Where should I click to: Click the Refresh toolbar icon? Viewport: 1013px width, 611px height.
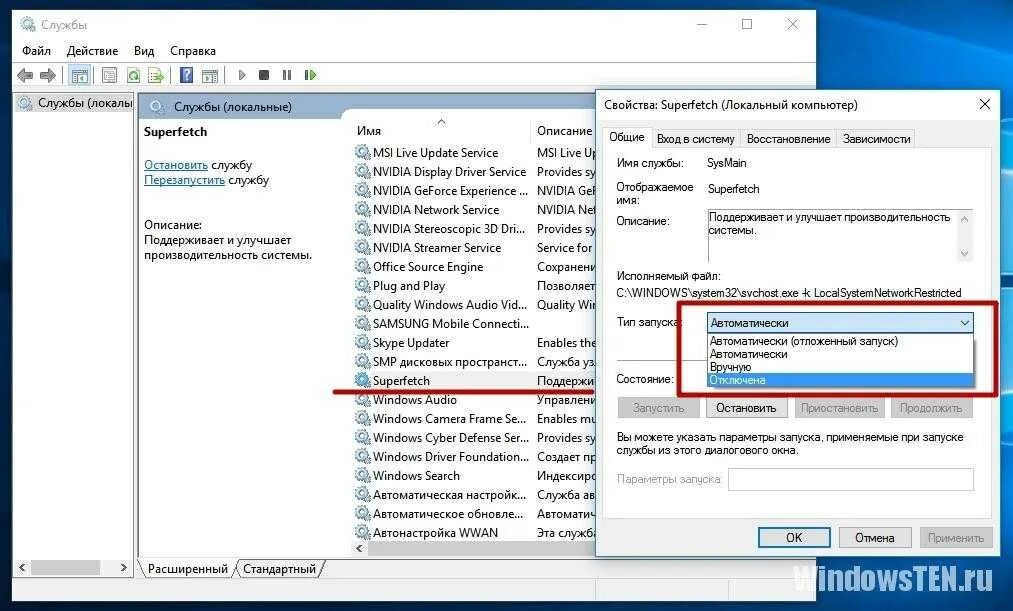[133, 76]
